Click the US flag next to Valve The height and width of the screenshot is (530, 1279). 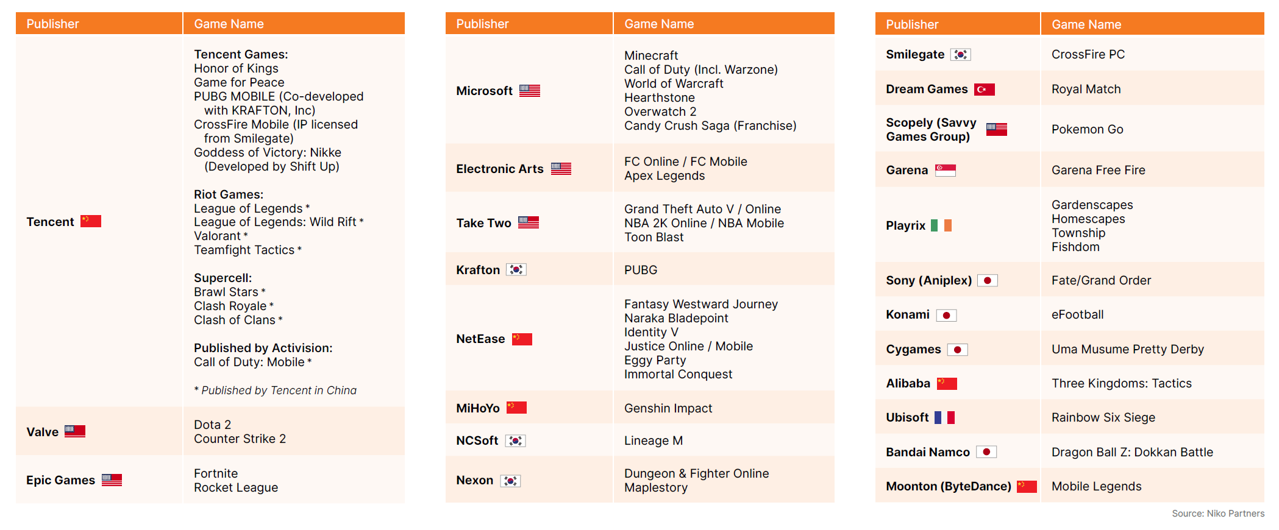tap(75, 431)
